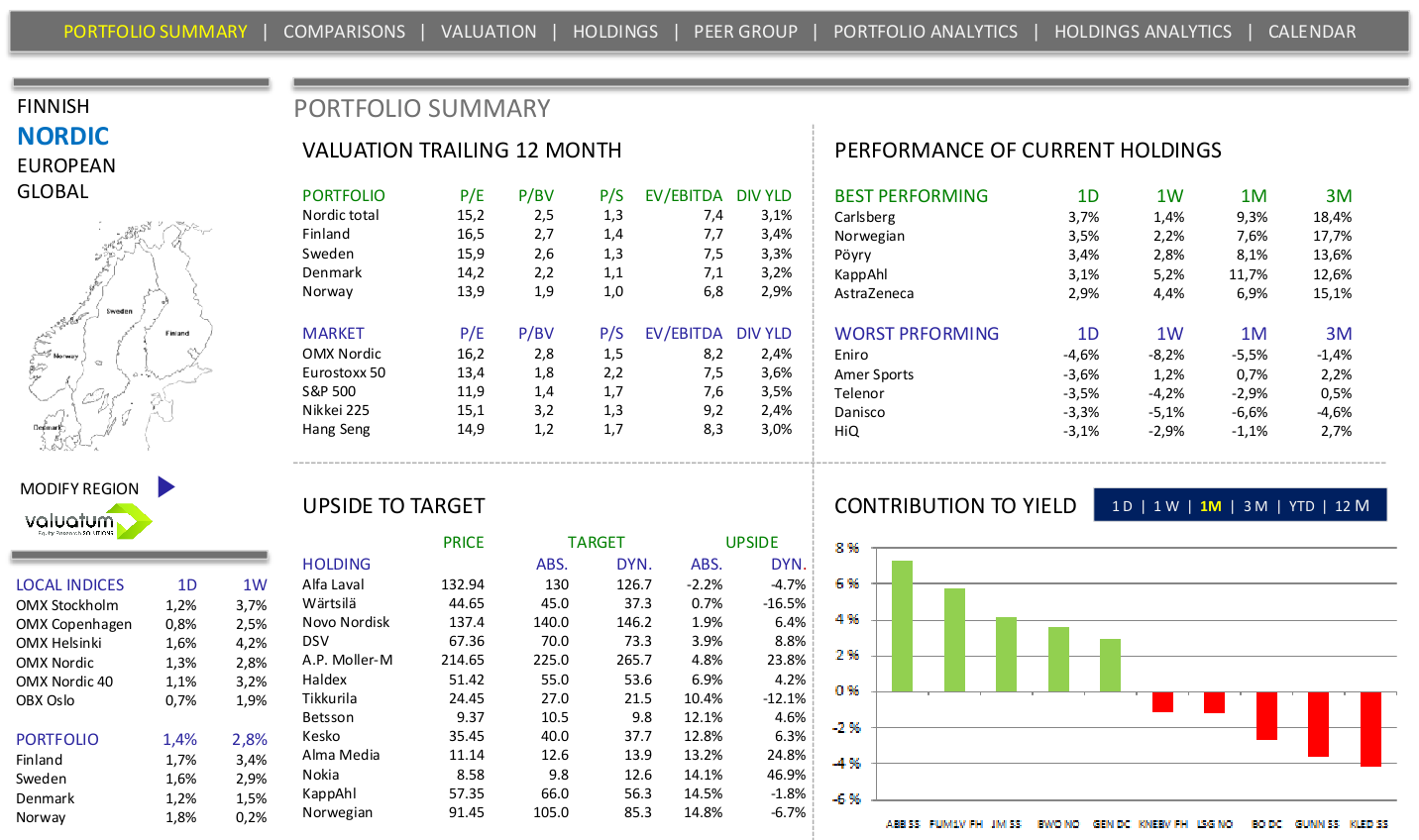The width and height of the screenshot is (1419, 840).
Task: Click OBX Oslo index name
Action: [46, 700]
